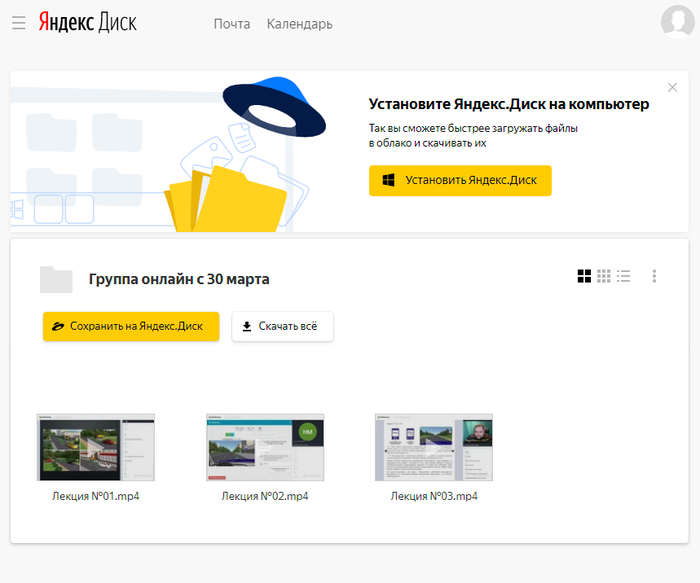The width and height of the screenshot is (700, 583).
Task: Click Сохранить на Яндекс.Диск button
Action: click(x=130, y=326)
